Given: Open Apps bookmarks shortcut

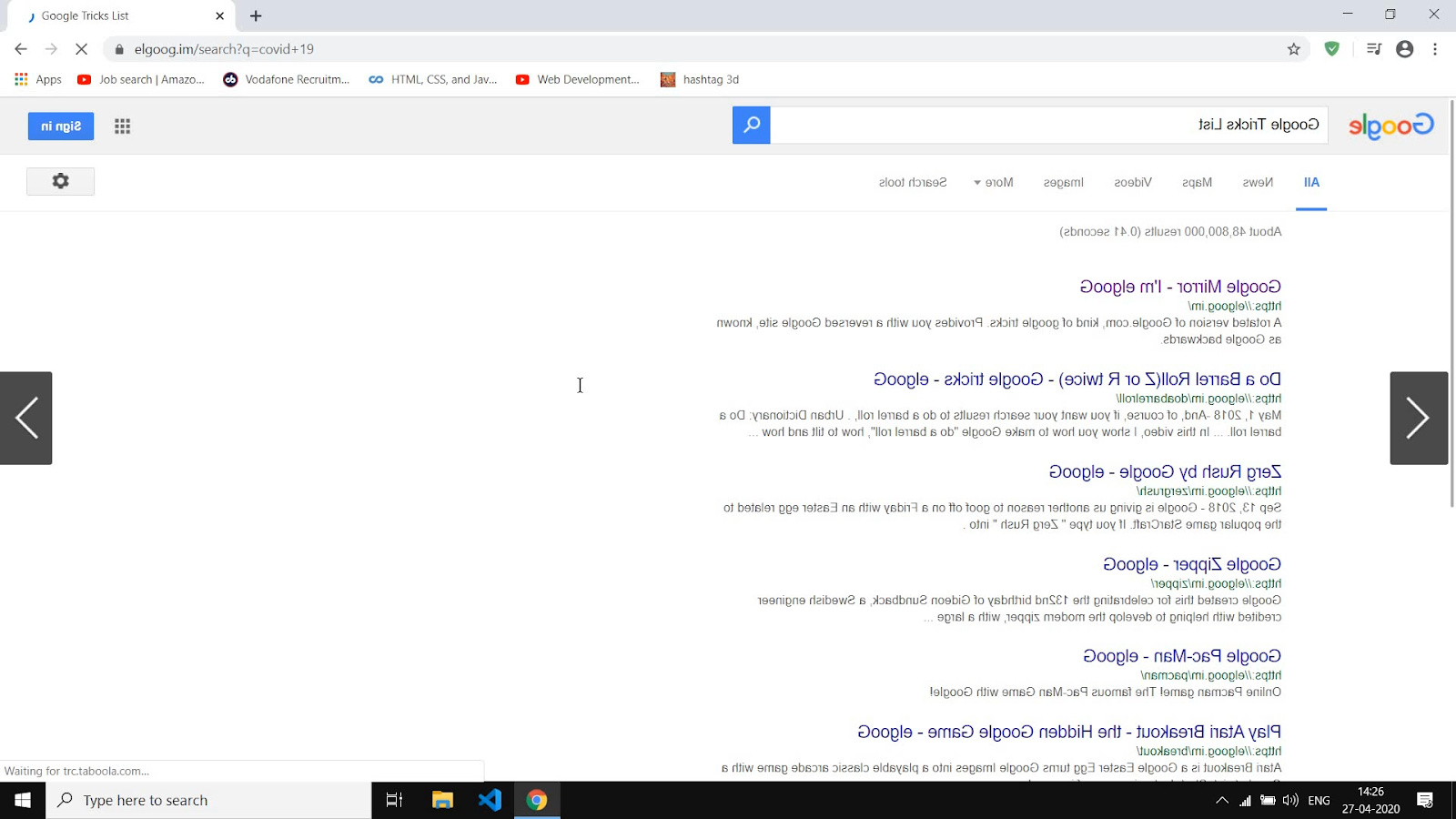Looking at the screenshot, I should pos(38,79).
